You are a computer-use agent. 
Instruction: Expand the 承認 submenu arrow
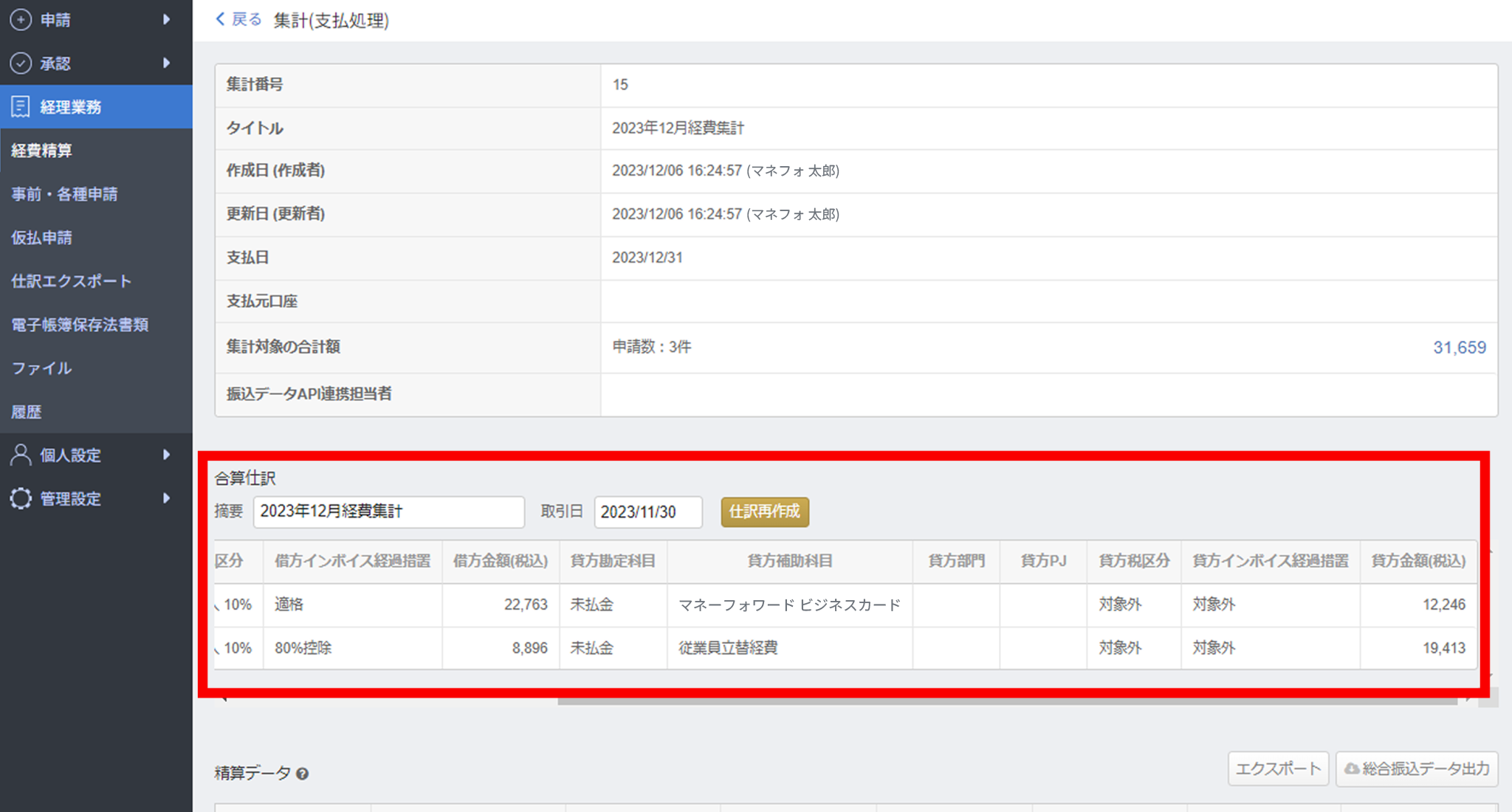[x=167, y=63]
